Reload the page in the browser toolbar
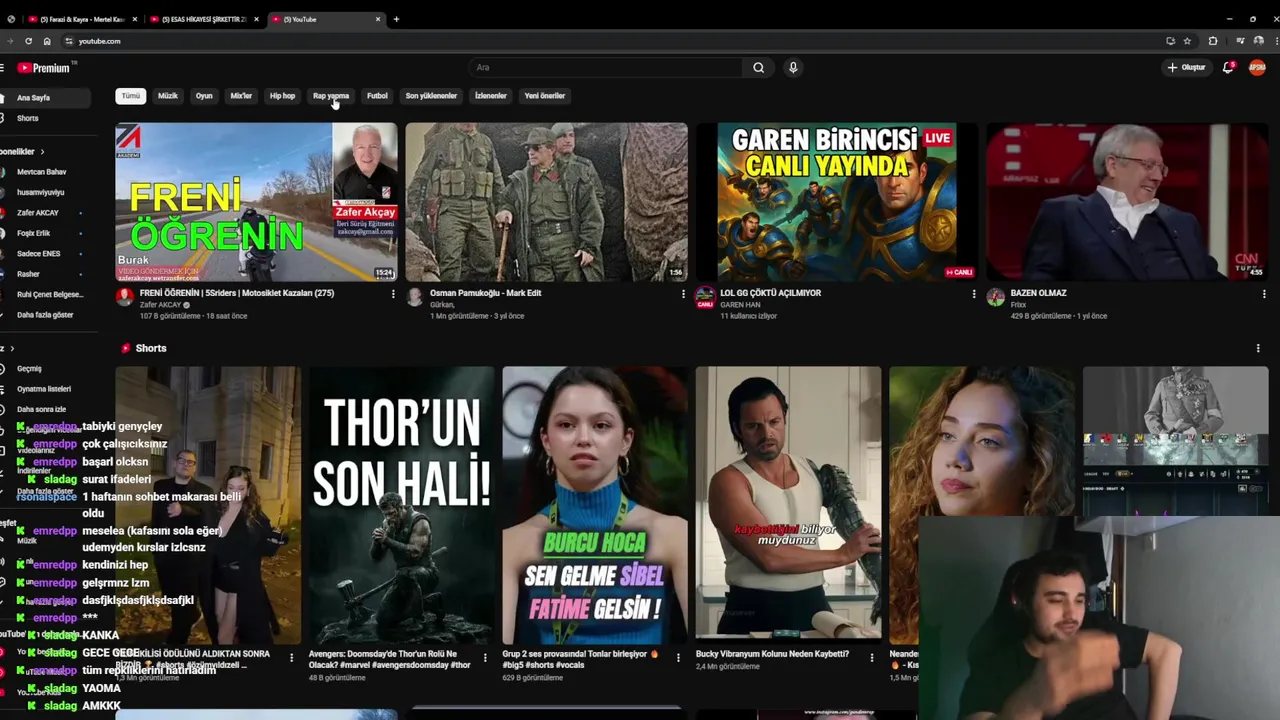This screenshot has height=720, width=1280. point(28,41)
